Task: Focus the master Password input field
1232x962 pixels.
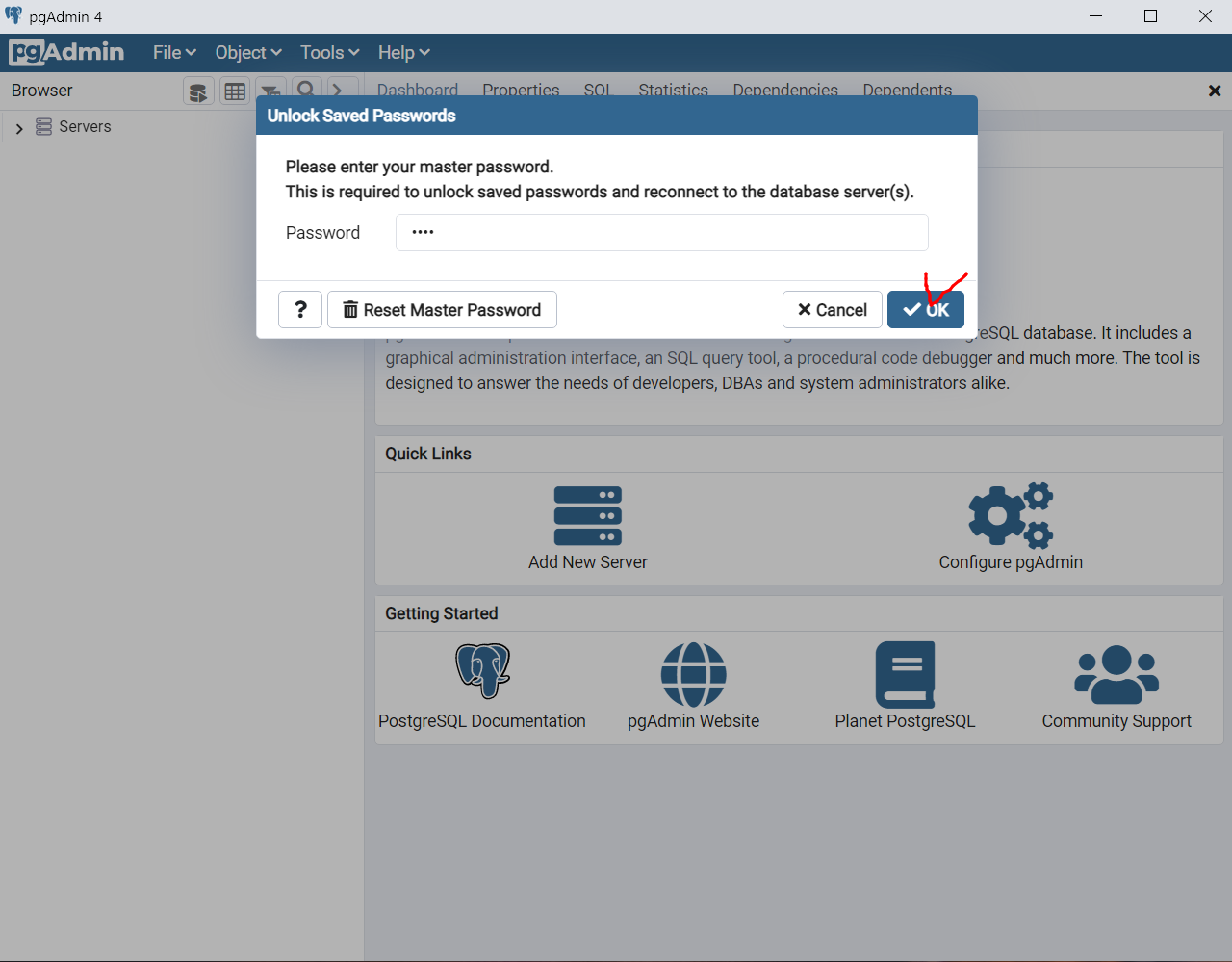Action: click(661, 232)
